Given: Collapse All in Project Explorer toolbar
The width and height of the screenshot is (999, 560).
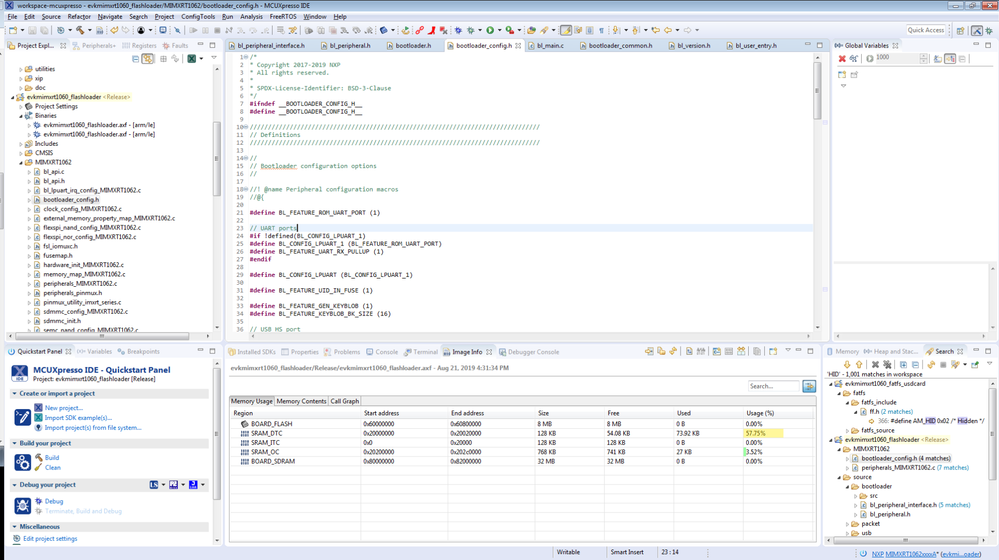Looking at the screenshot, I should (135, 59).
